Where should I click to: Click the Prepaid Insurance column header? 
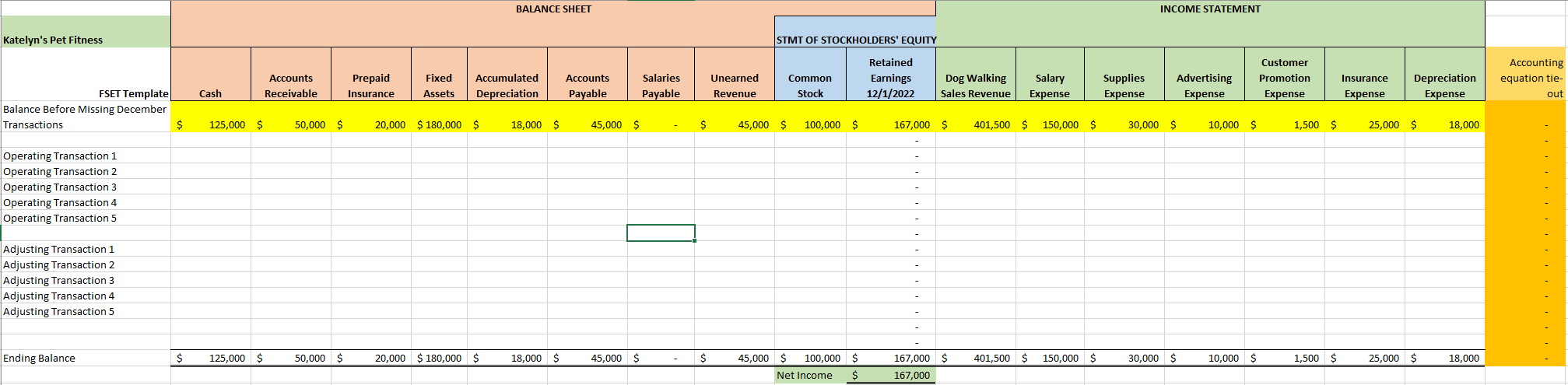[371, 74]
